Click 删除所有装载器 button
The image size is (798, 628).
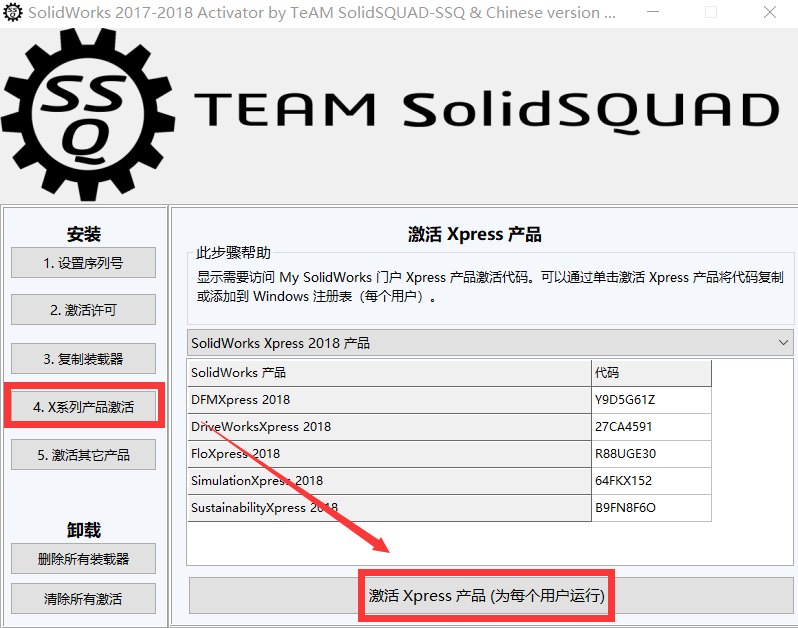(x=83, y=559)
